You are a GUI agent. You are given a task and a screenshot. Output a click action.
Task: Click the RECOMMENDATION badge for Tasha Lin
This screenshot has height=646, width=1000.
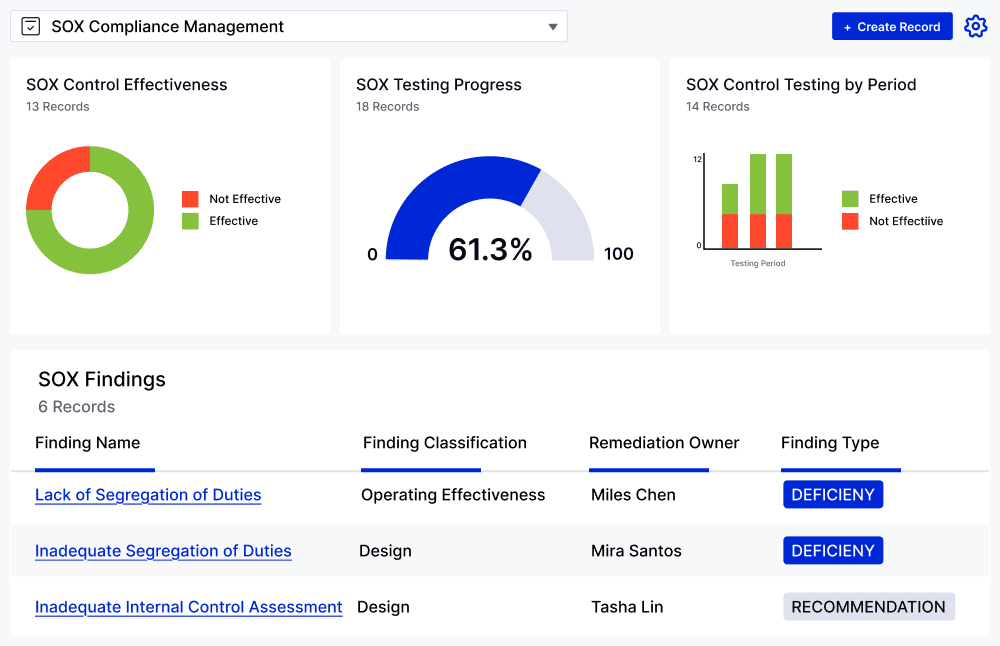point(868,607)
